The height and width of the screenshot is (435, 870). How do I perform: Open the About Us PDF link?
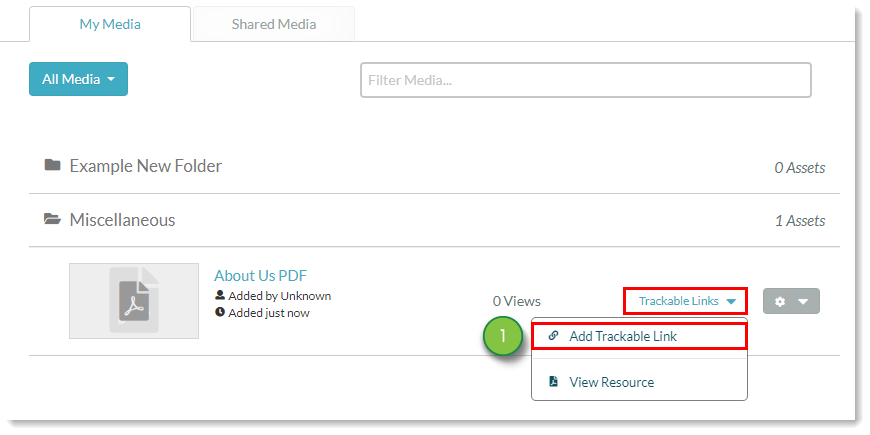pyautogui.click(x=260, y=276)
